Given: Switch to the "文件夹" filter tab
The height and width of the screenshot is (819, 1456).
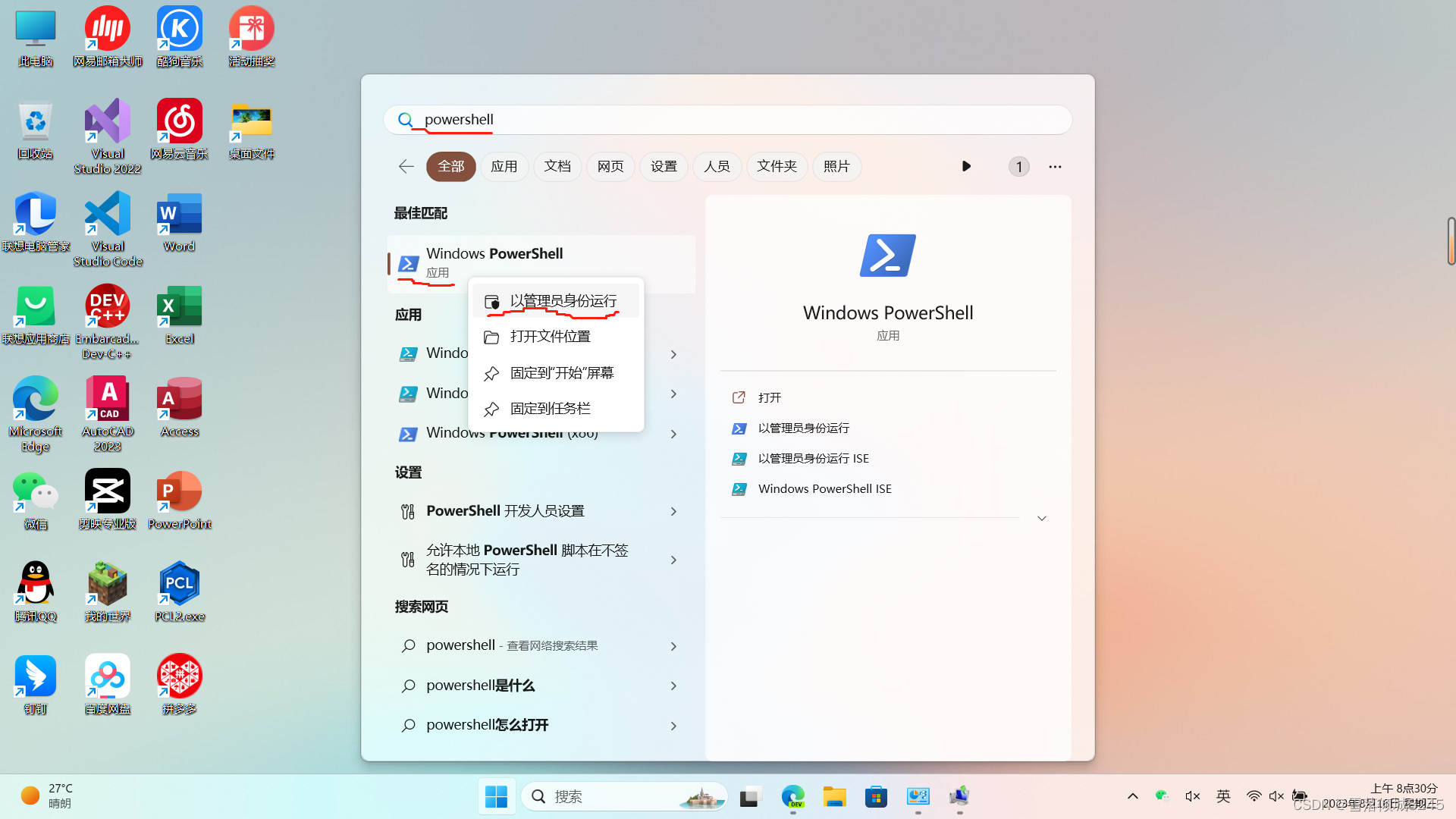Looking at the screenshot, I should pos(777,166).
